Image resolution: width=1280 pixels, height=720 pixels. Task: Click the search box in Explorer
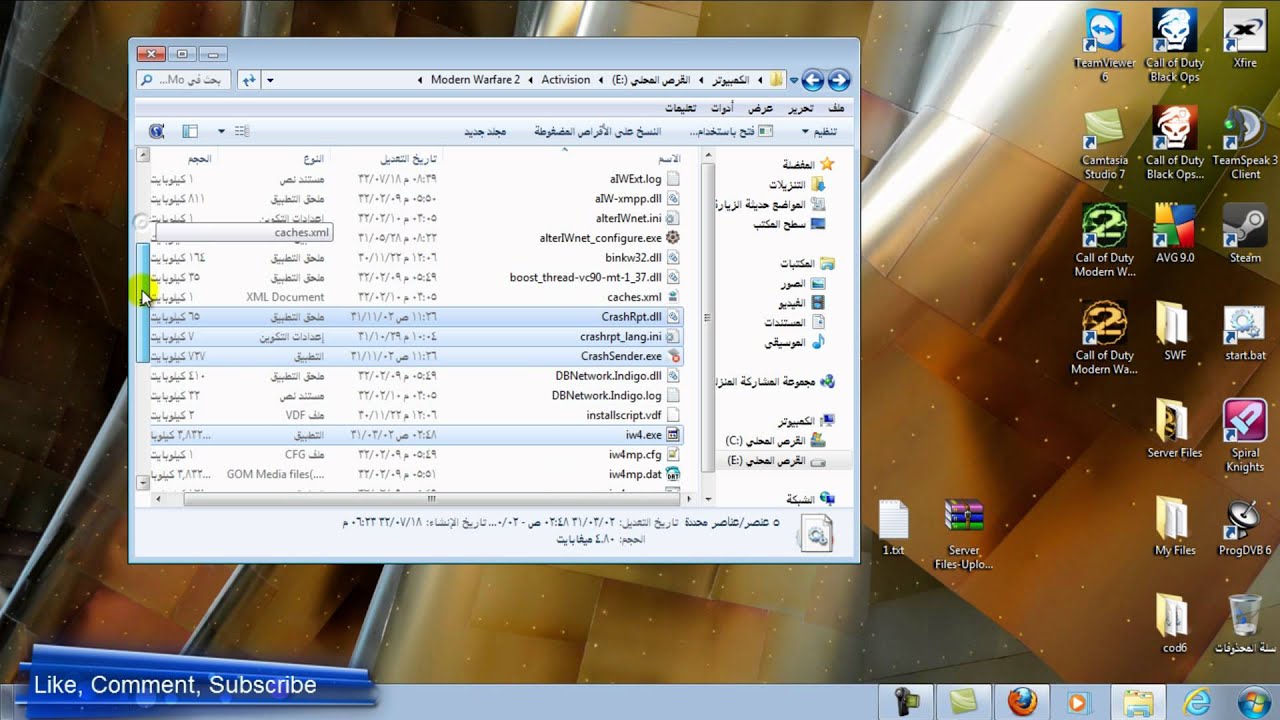184,80
